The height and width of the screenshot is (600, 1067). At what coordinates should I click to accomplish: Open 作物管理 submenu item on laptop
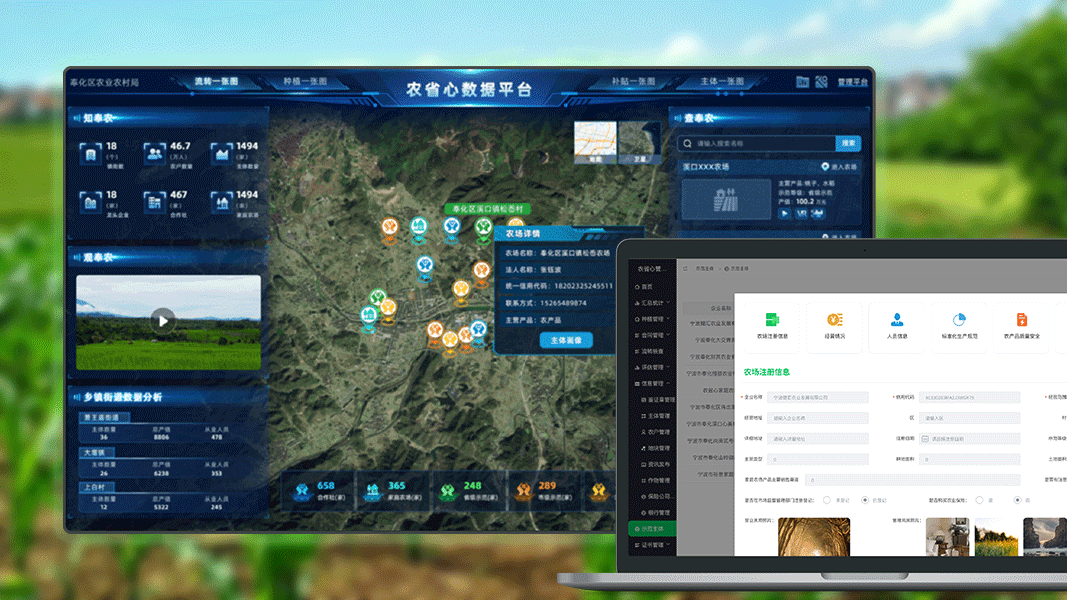click(x=657, y=480)
